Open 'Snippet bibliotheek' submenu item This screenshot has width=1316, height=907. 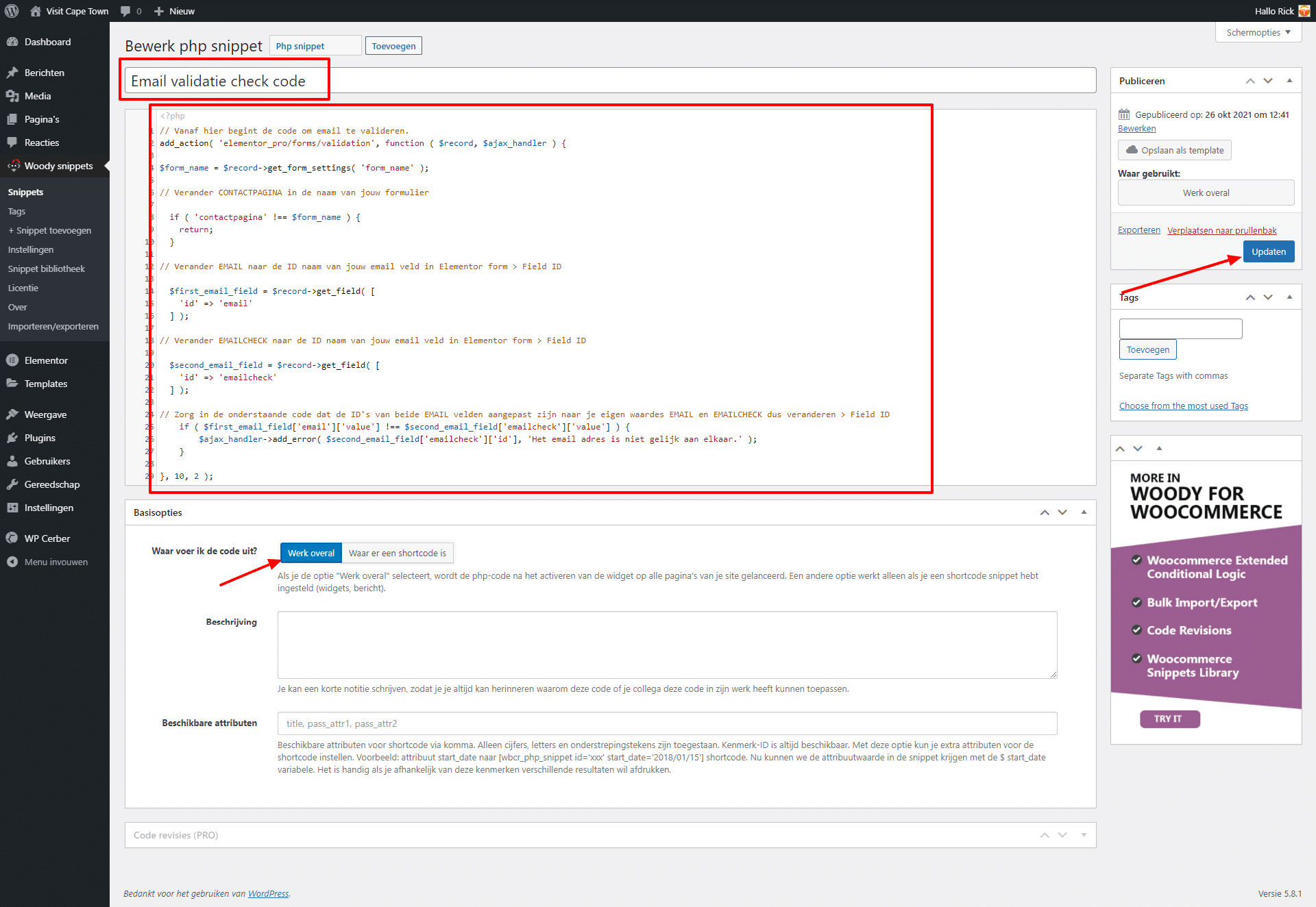tap(47, 269)
